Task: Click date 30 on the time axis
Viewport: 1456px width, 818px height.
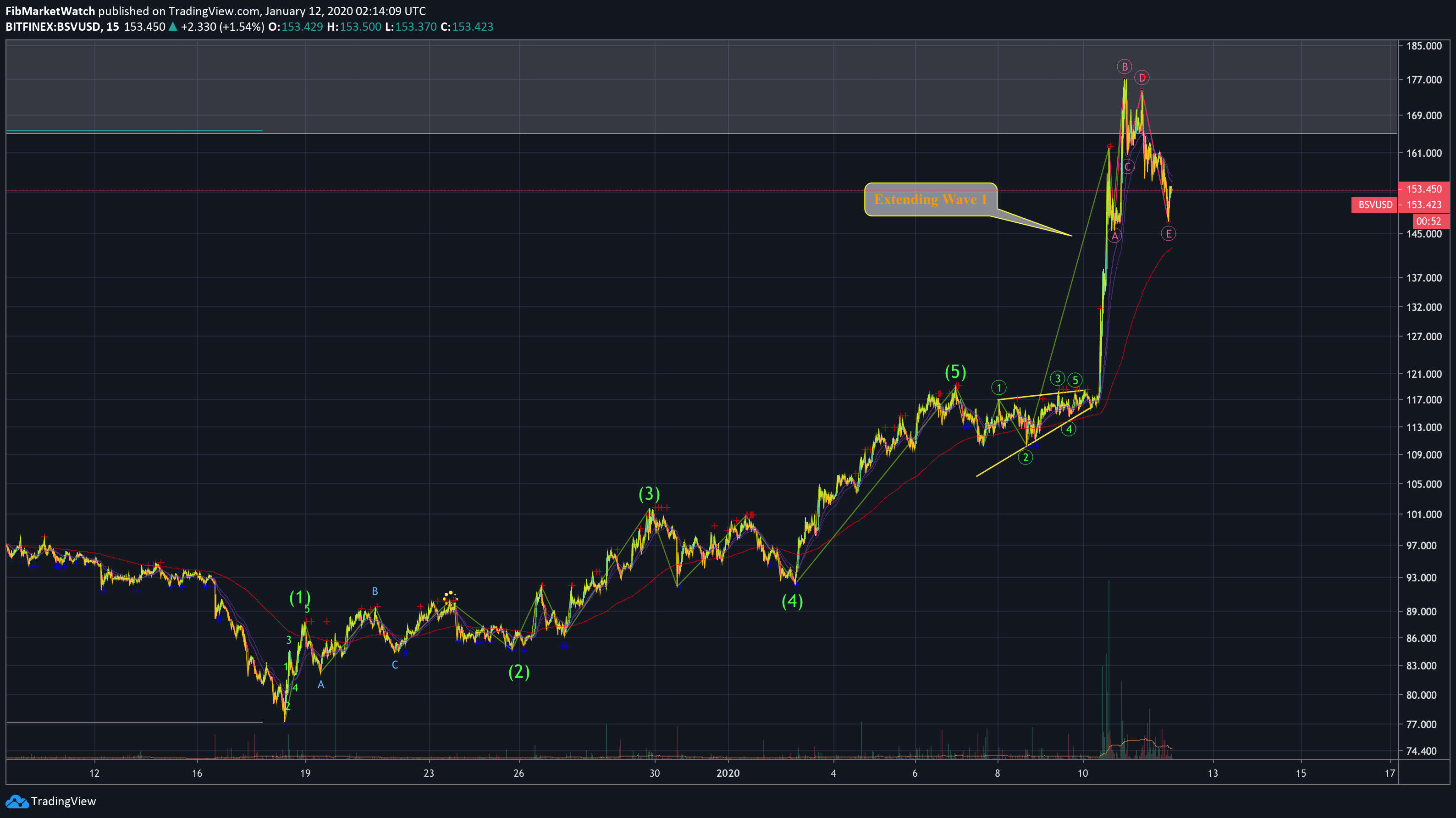Action: click(x=655, y=774)
